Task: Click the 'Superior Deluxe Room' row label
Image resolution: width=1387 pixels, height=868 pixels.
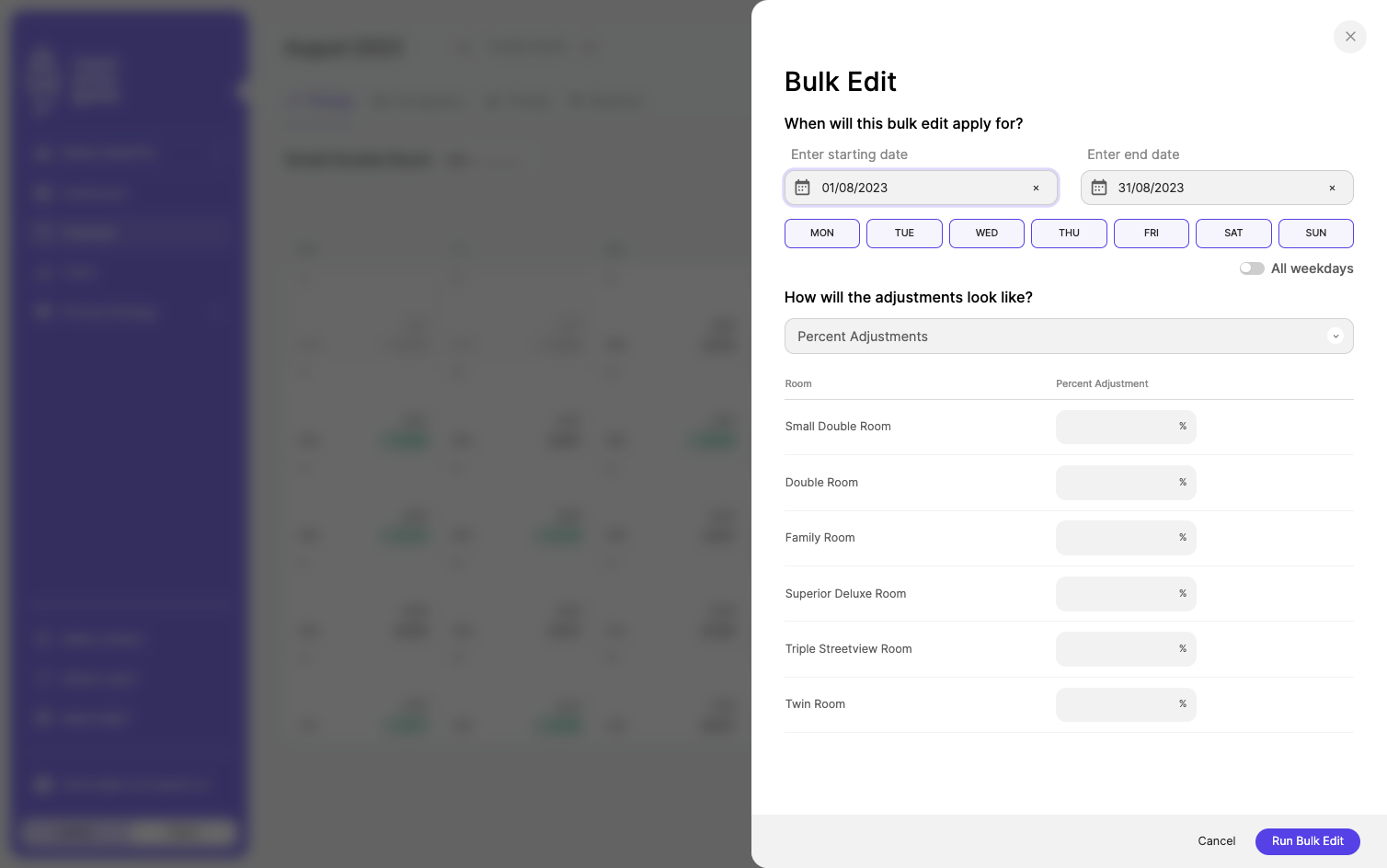Action: 846,594
